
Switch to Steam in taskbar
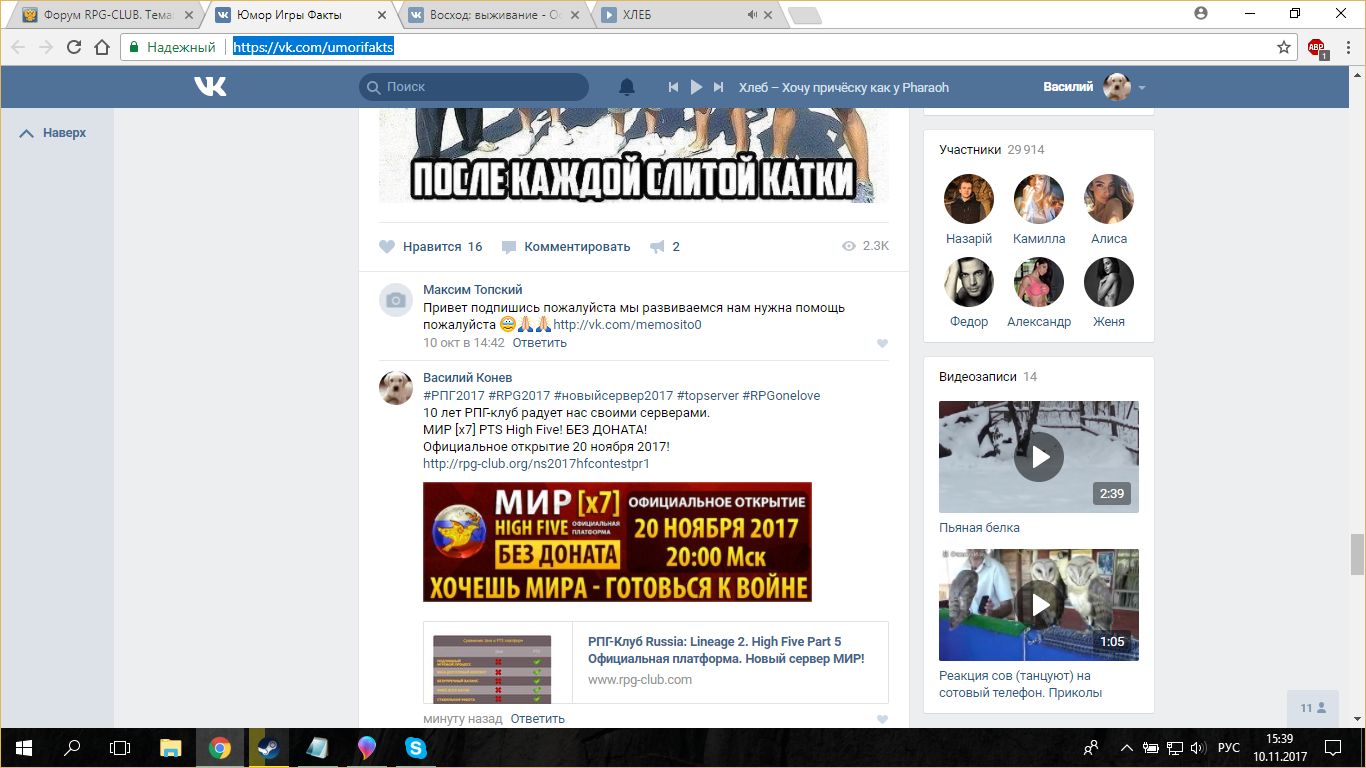[268, 747]
